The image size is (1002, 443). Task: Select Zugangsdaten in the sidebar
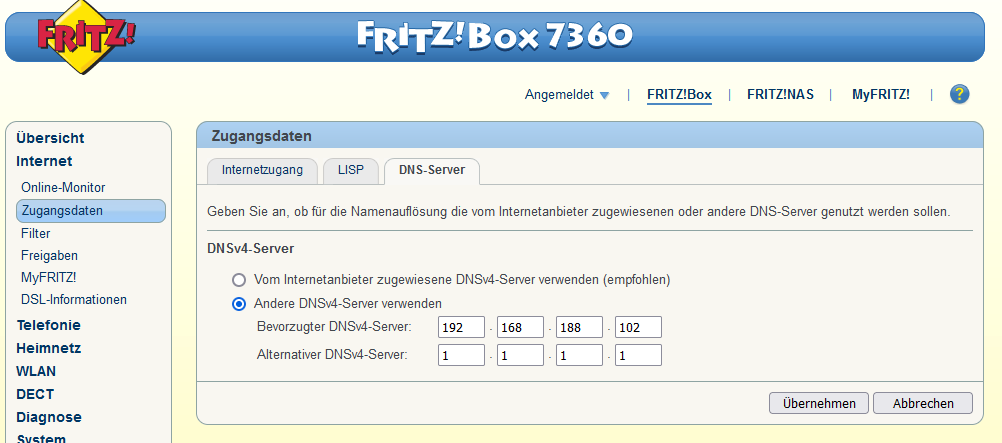pyautogui.click(x=91, y=210)
